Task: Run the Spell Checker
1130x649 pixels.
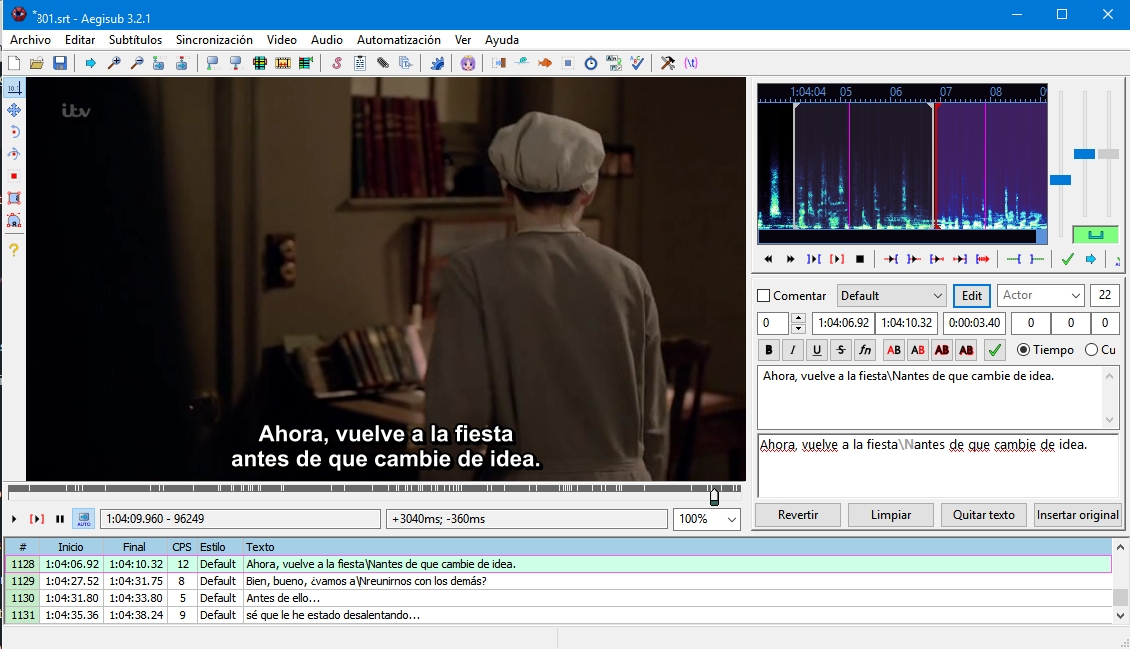Action: click(x=637, y=63)
